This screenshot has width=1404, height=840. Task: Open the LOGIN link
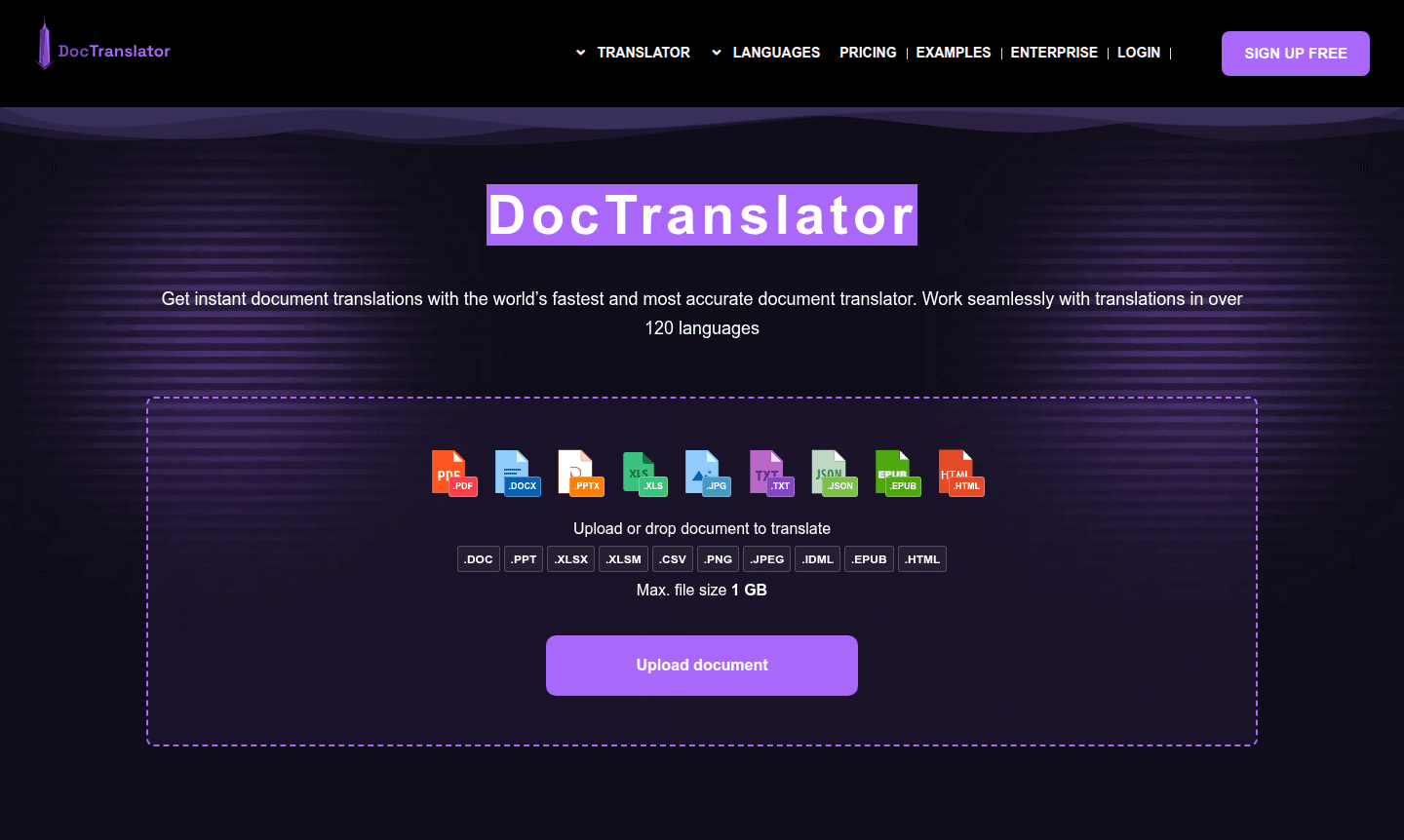[1139, 53]
